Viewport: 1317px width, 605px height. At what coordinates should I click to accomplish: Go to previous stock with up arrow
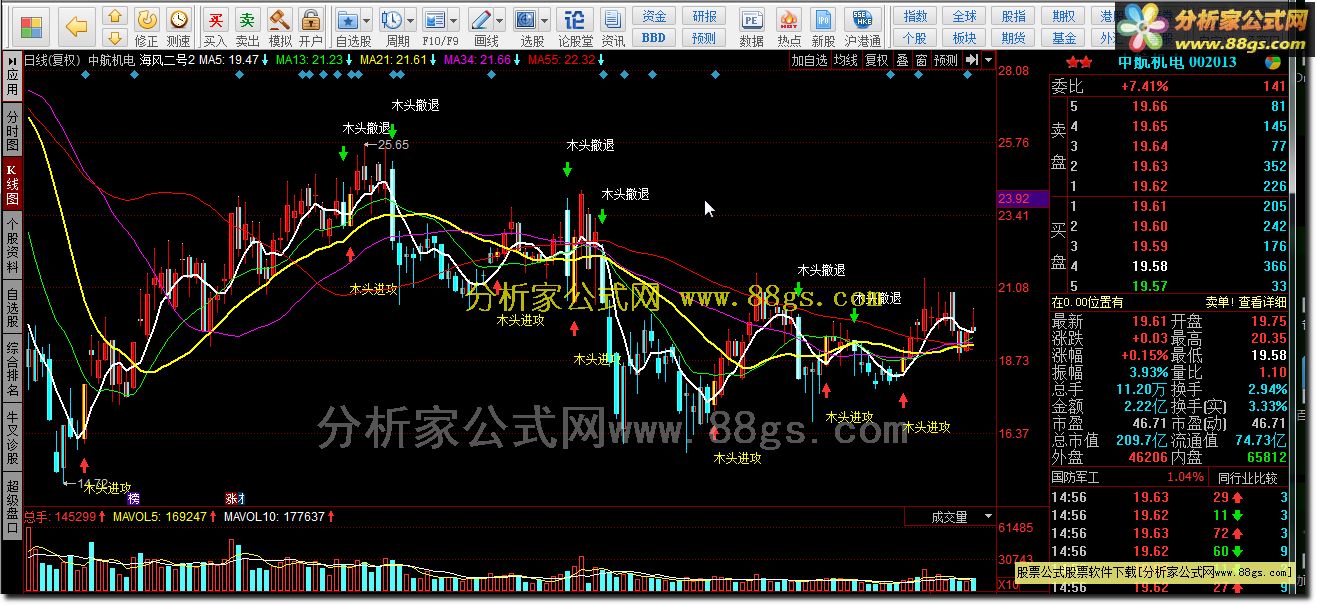(116, 17)
